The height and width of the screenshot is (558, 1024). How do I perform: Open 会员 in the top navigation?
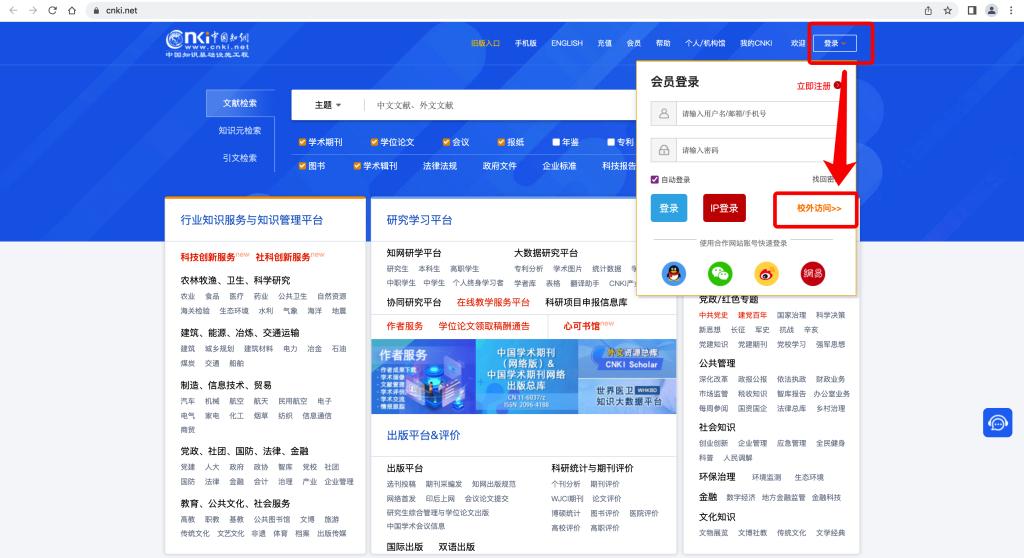633,43
